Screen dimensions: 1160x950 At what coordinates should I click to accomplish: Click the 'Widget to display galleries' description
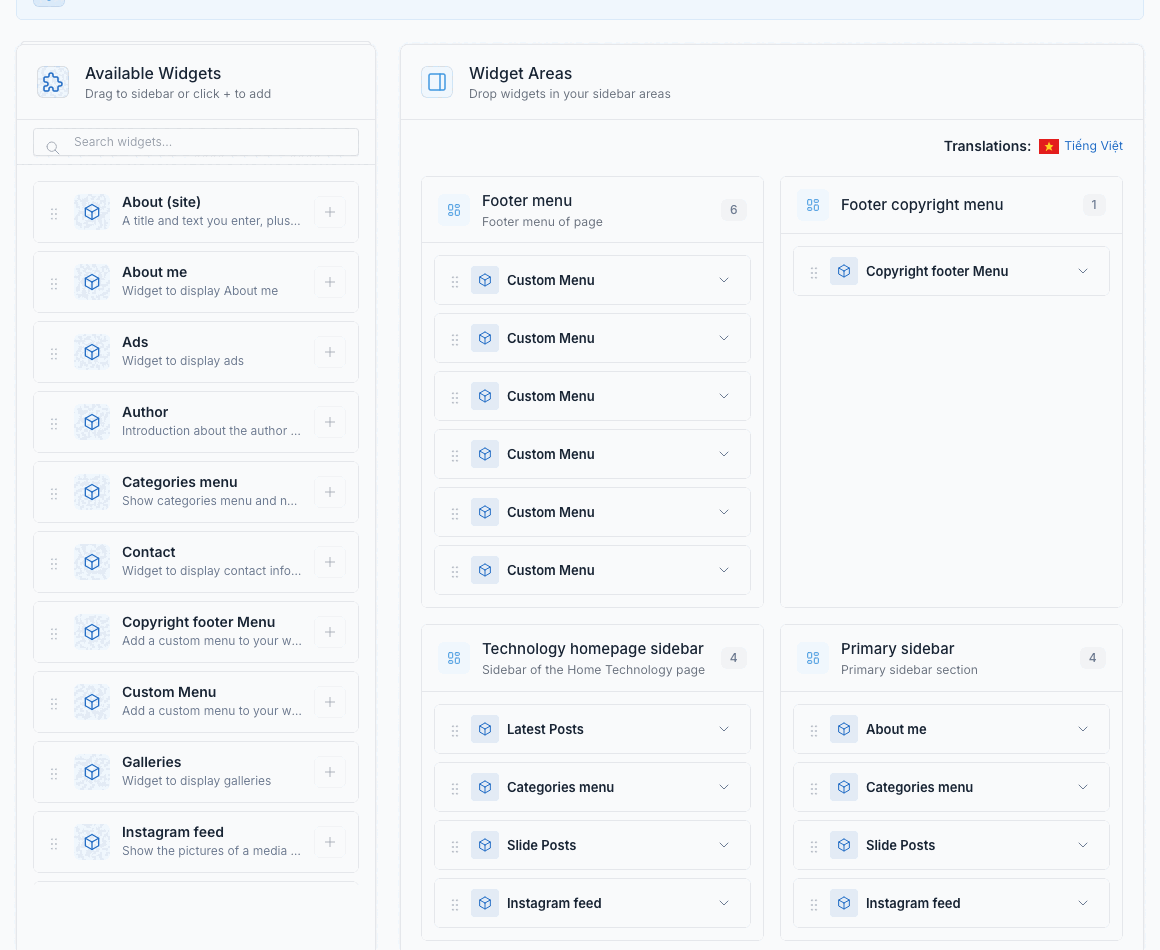pos(197,781)
